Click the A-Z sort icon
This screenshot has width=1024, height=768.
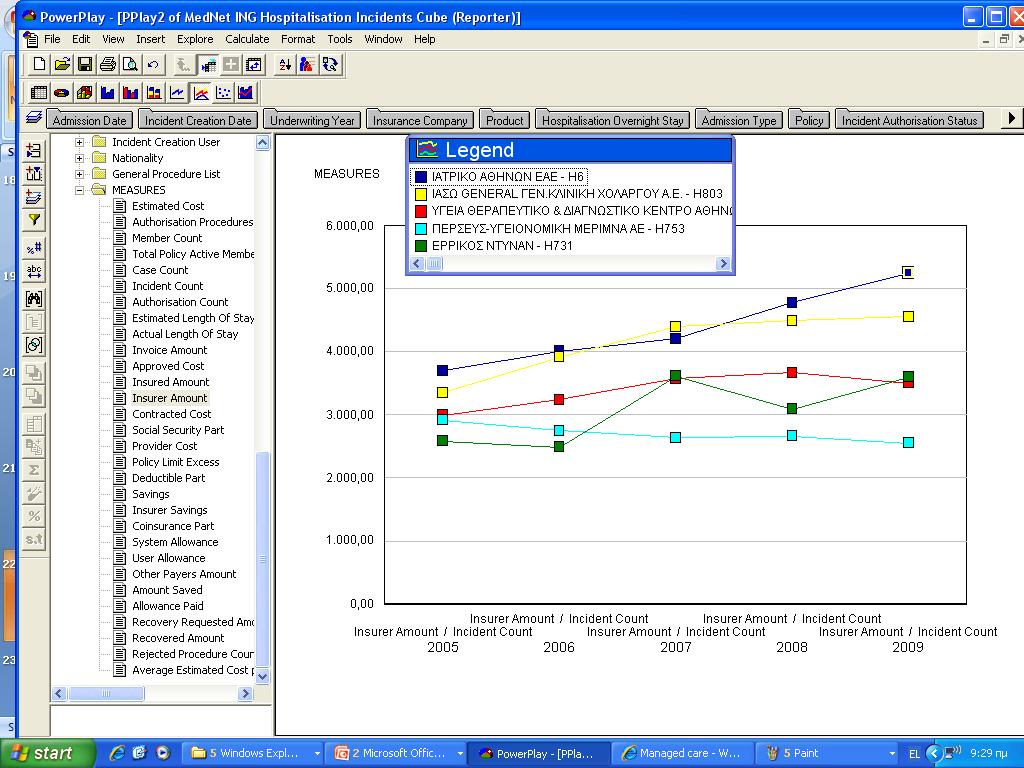pos(285,64)
